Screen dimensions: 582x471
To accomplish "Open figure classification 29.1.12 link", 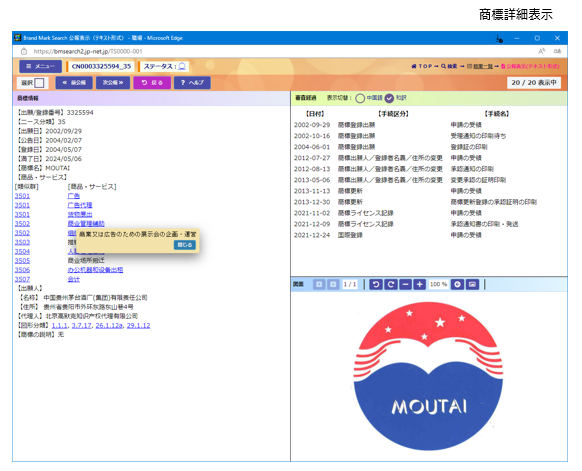I will click(138, 326).
